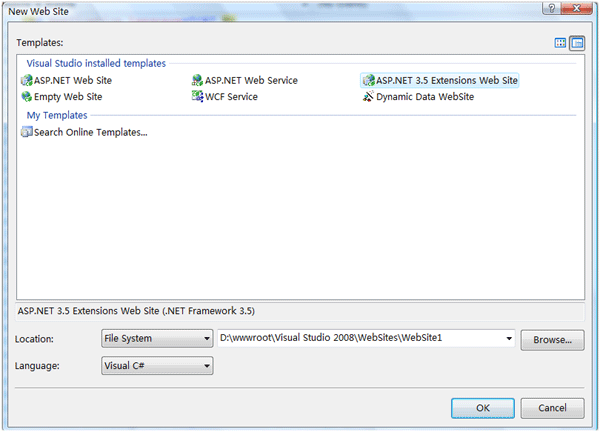Pick the ASP.NET Web Service template icon

coord(197,80)
